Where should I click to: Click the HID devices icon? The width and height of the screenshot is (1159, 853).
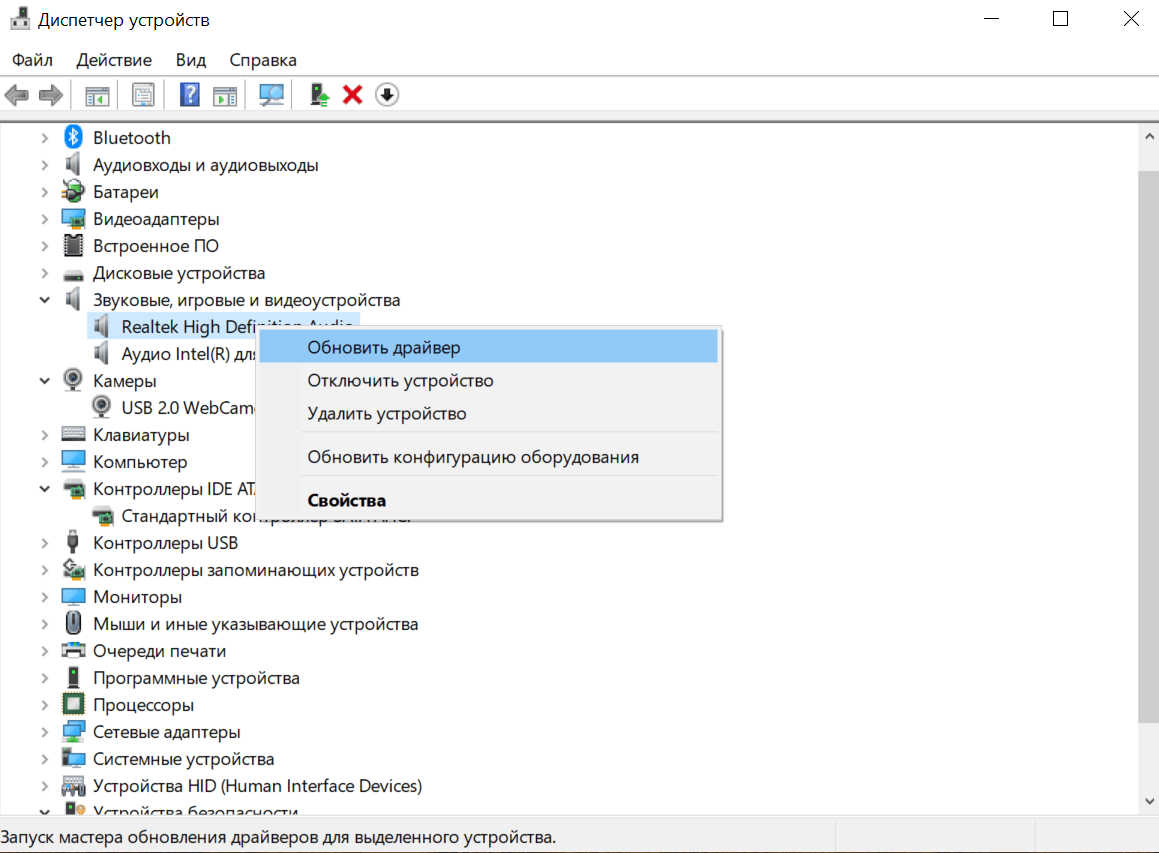click(73, 786)
